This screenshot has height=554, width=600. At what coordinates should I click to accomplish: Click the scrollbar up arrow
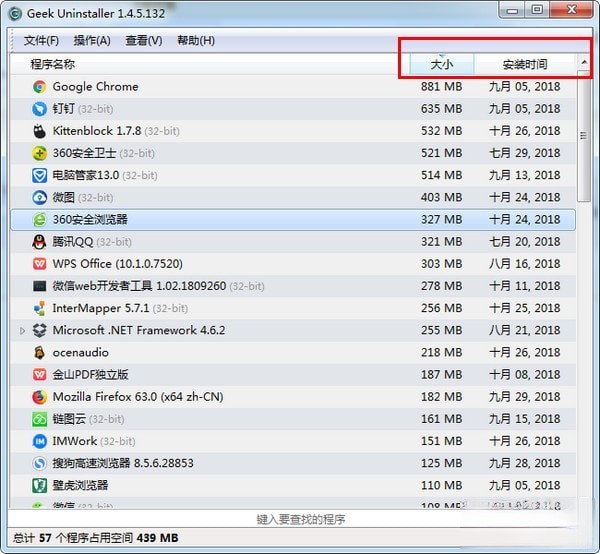click(x=584, y=62)
